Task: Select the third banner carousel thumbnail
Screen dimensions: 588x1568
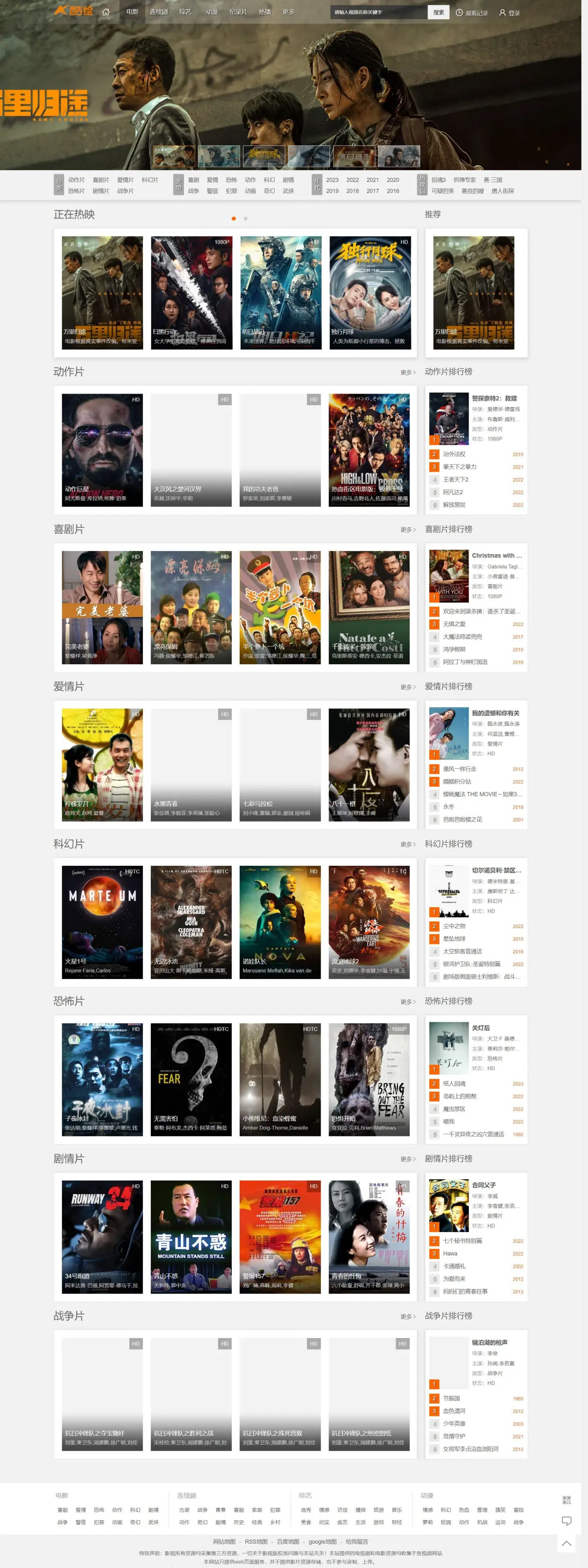Action: tap(264, 156)
